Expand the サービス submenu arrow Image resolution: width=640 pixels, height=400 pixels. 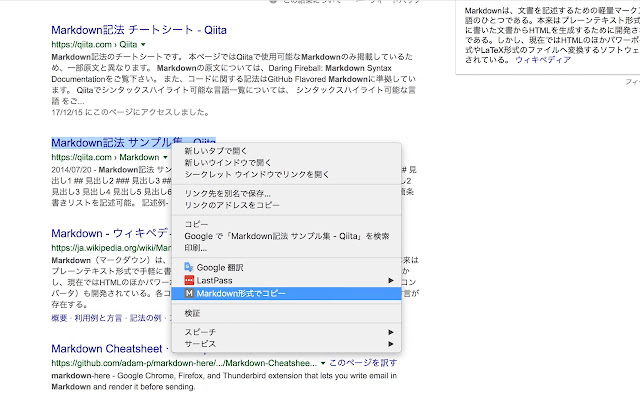click(391, 344)
